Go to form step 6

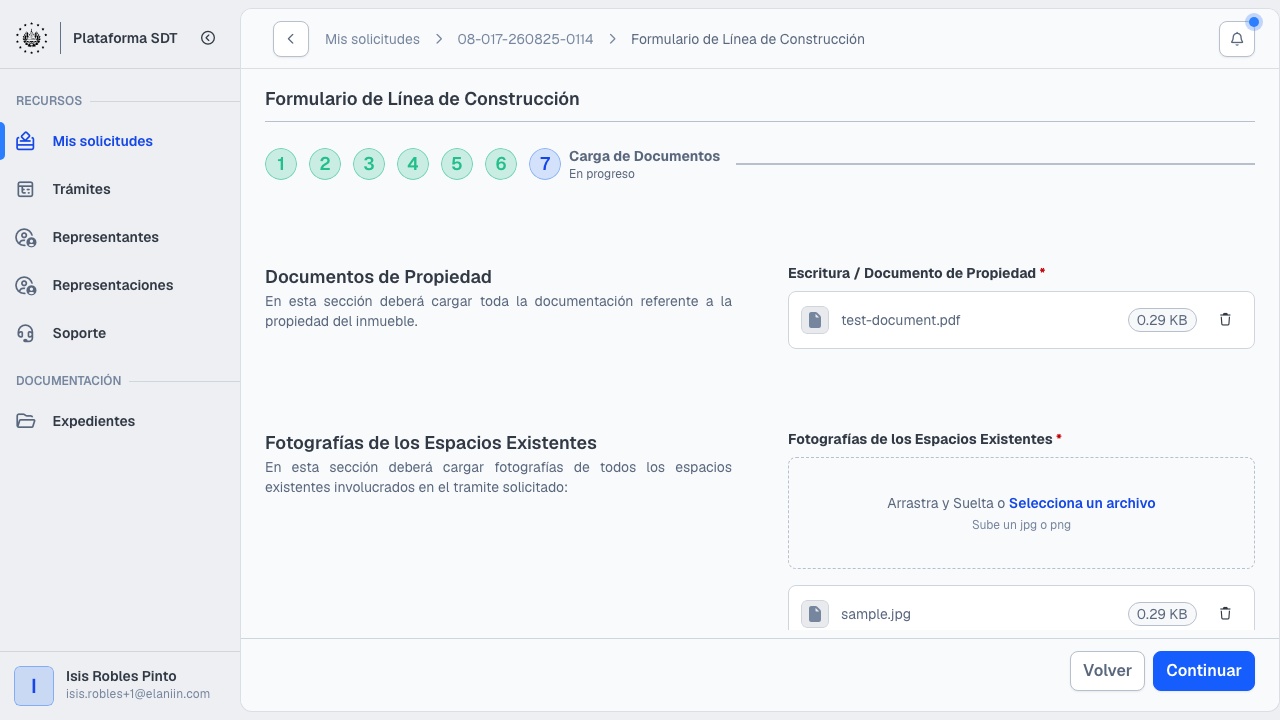[x=501, y=164]
